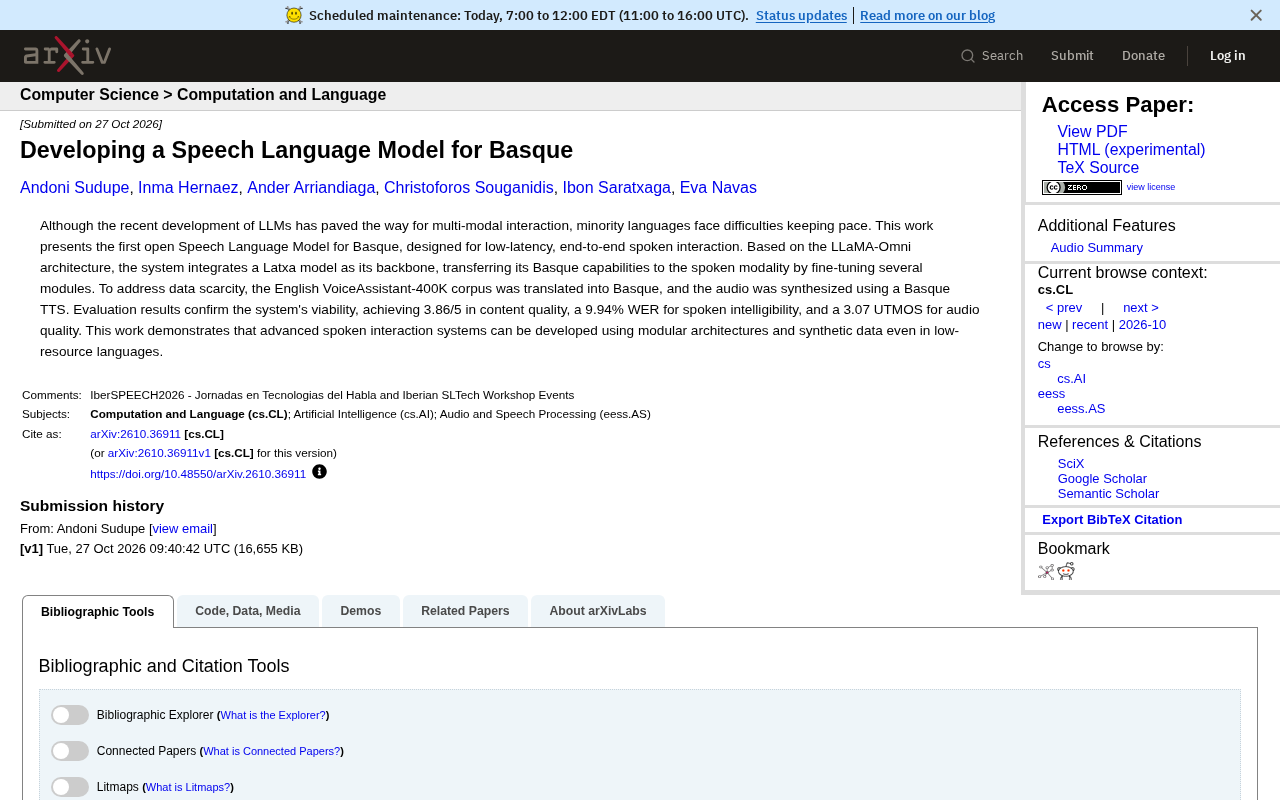Click the Submit header link
The width and height of the screenshot is (1280, 800).
pos(1072,56)
